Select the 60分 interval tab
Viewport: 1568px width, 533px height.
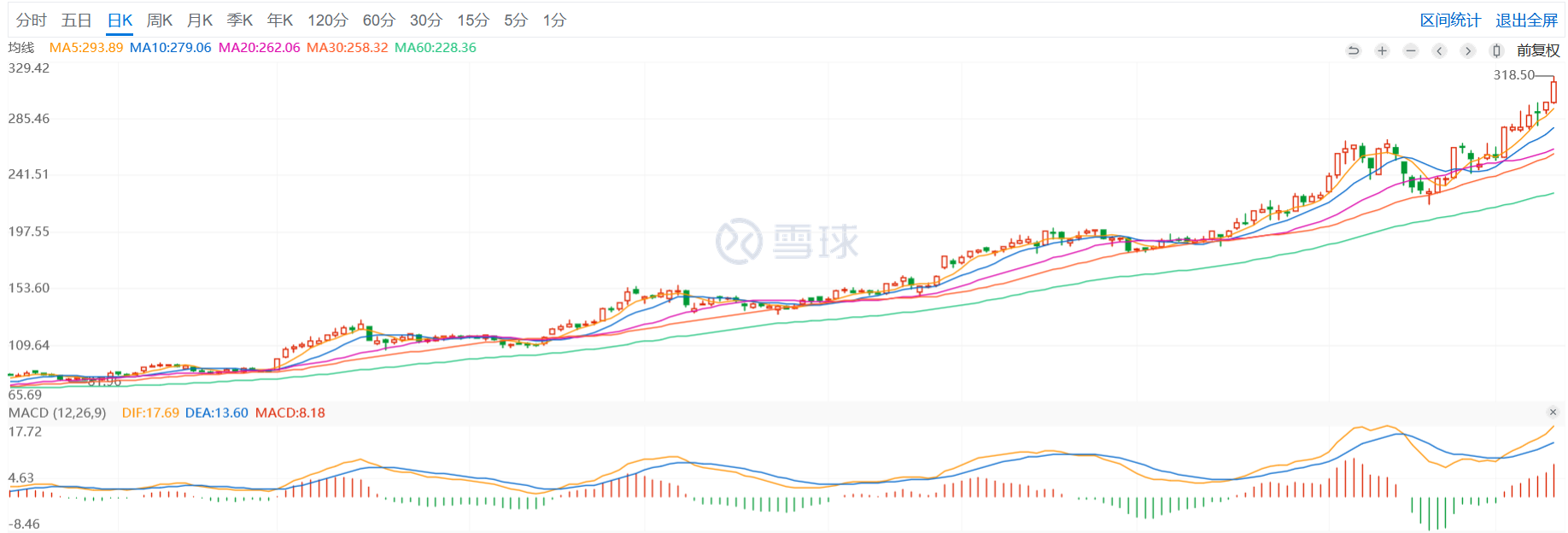click(379, 20)
